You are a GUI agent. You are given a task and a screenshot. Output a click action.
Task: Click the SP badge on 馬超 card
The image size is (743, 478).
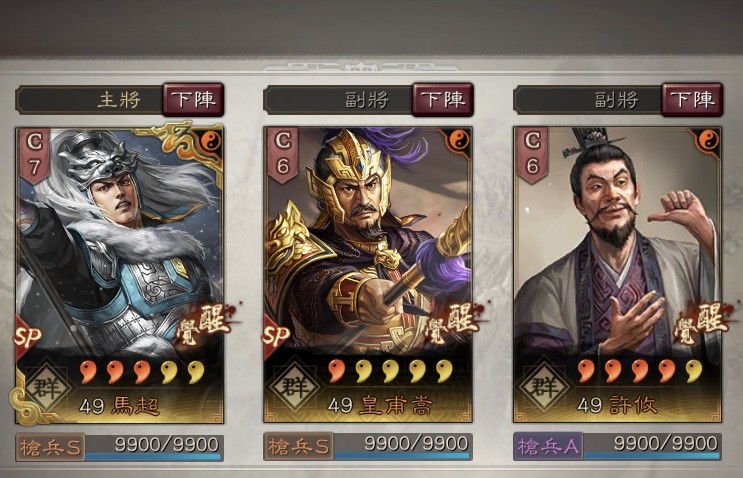coord(27,335)
